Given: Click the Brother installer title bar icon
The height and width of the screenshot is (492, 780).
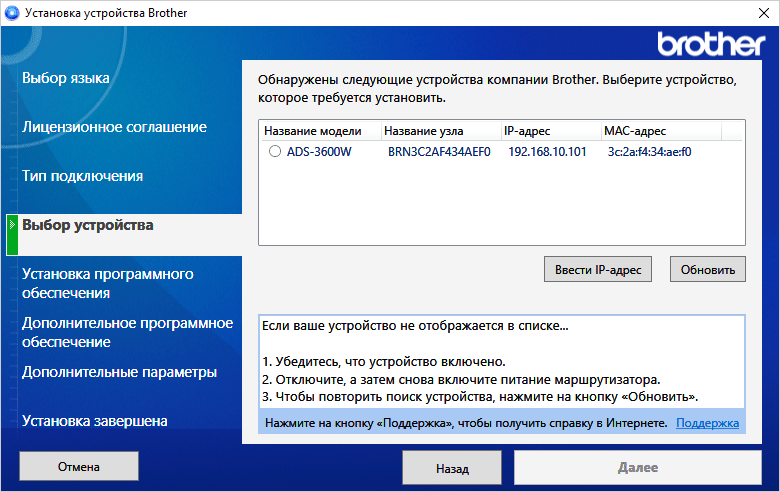Looking at the screenshot, I should [x=11, y=13].
